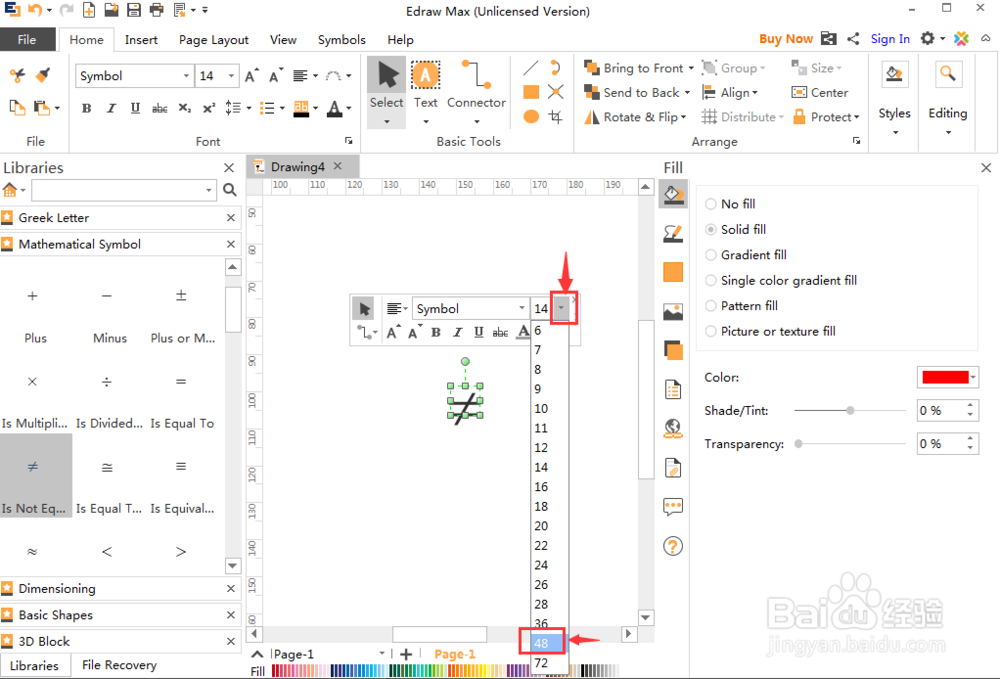Click the Print icon in quick access toolbar

156,10
